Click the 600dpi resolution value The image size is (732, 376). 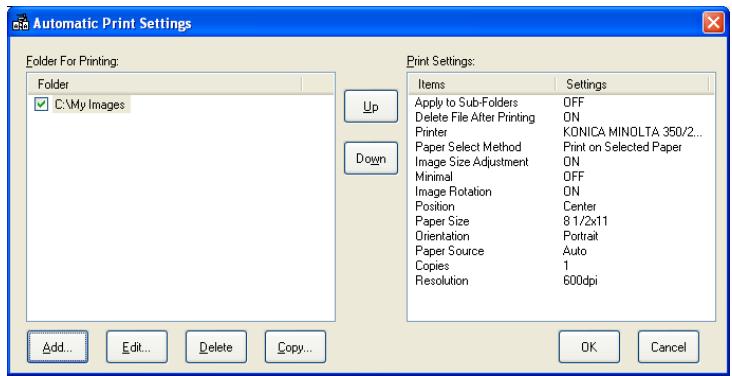[x=580, y=281]
